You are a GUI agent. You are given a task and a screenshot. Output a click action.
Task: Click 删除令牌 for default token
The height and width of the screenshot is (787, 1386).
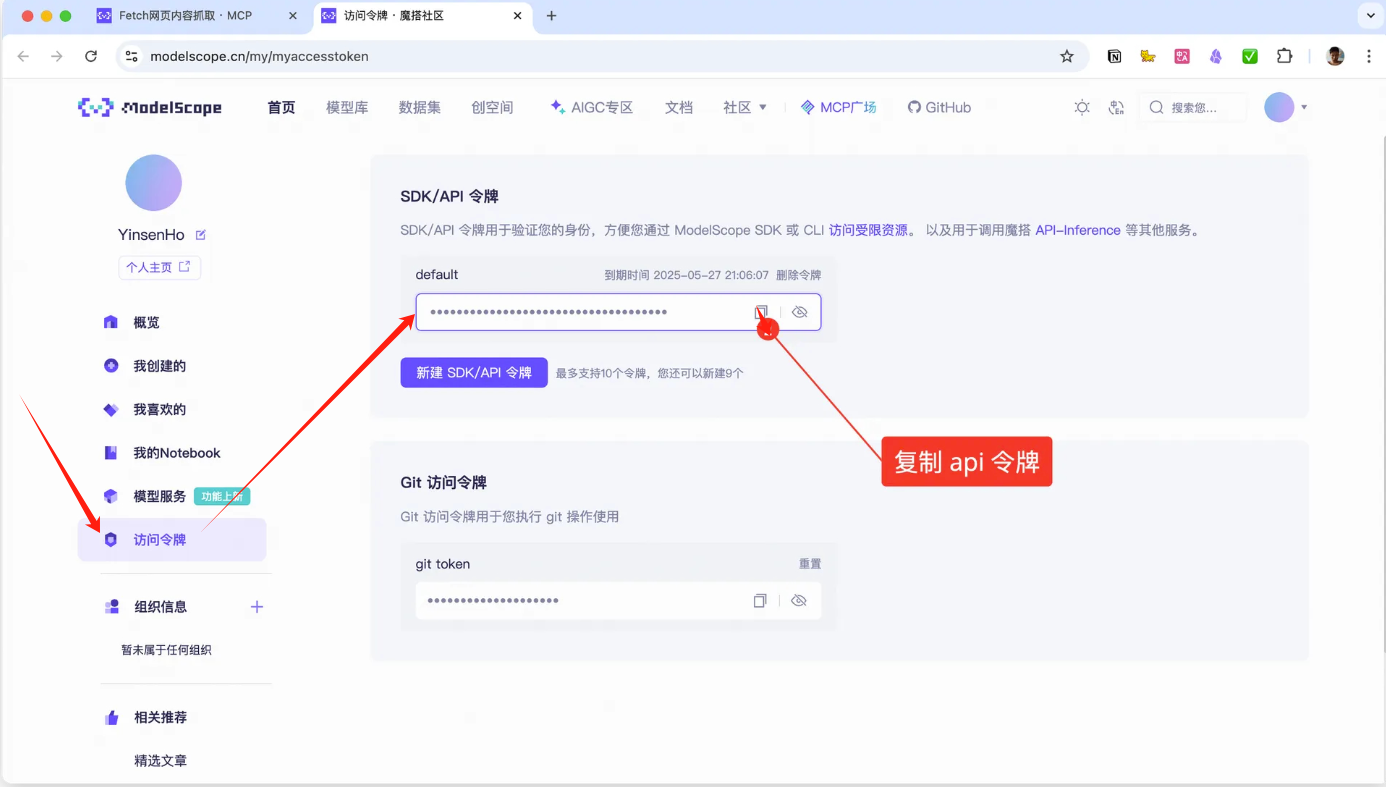798,275
